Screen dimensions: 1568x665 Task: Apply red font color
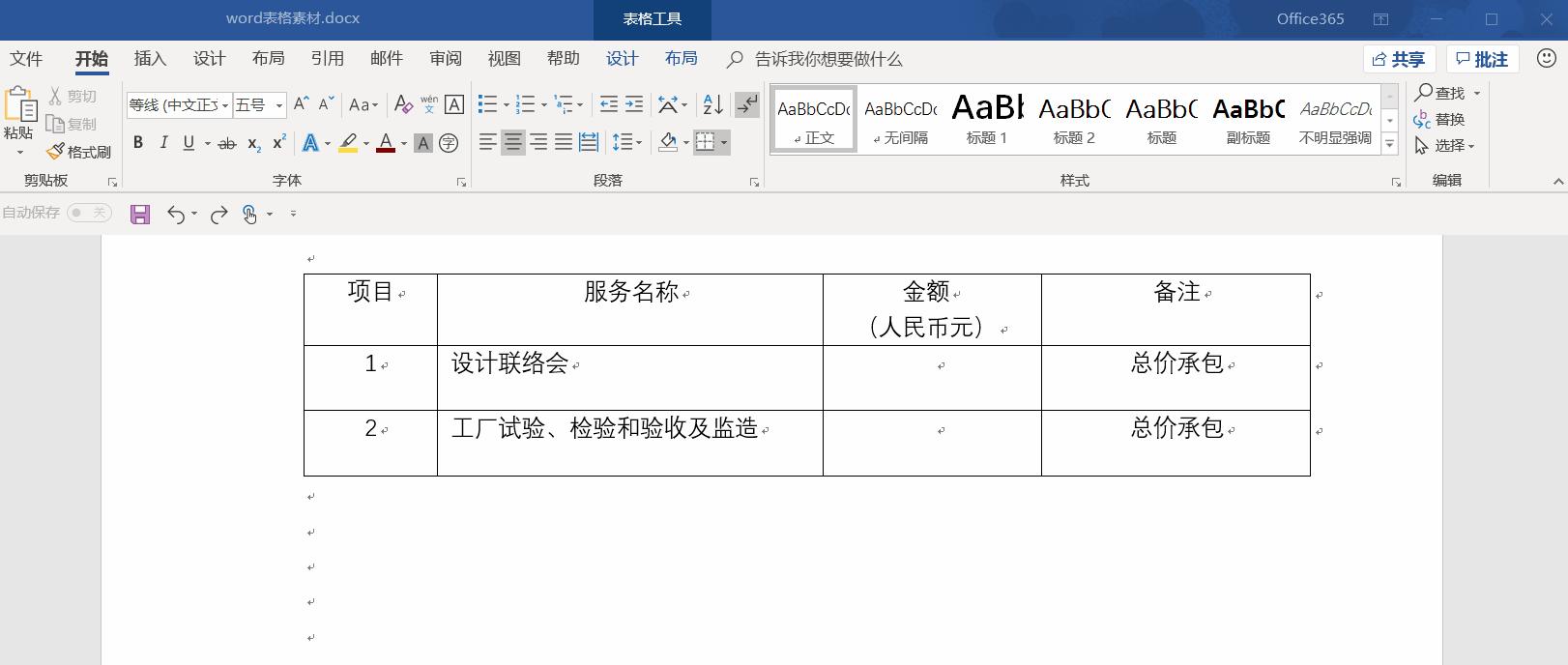pyautogui.click(x=386, y=143)
